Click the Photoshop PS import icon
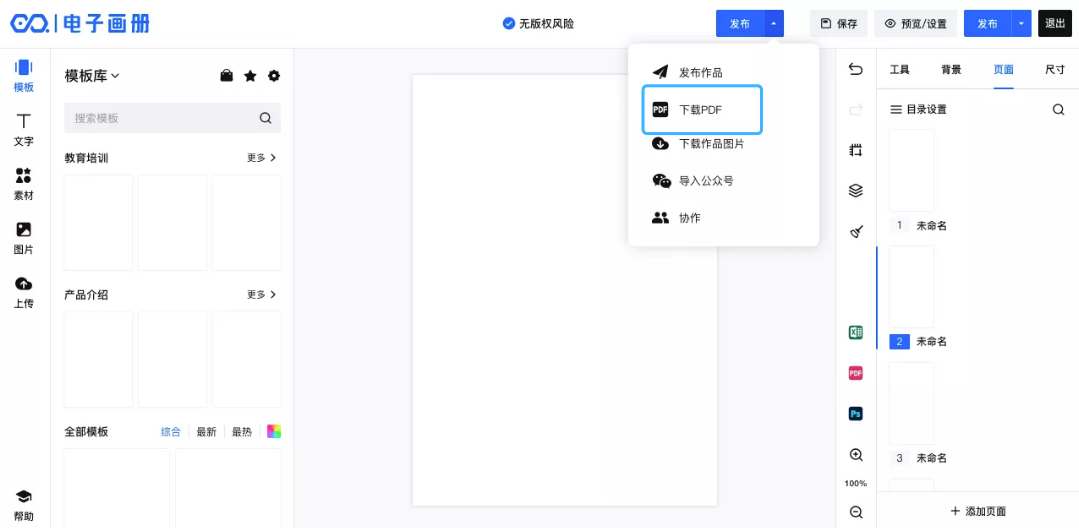Image resolution: width=1079 pixels, height=528 pixels. [x=855, y=414]
